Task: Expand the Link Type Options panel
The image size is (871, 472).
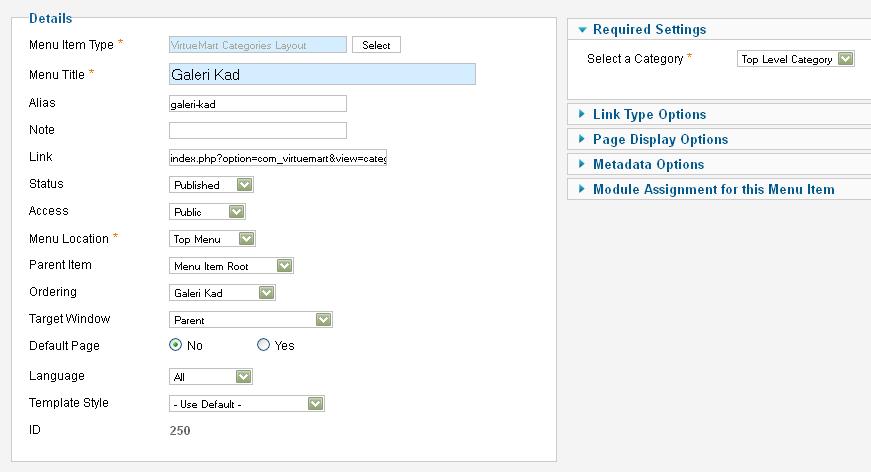Action: click(649, 114)
